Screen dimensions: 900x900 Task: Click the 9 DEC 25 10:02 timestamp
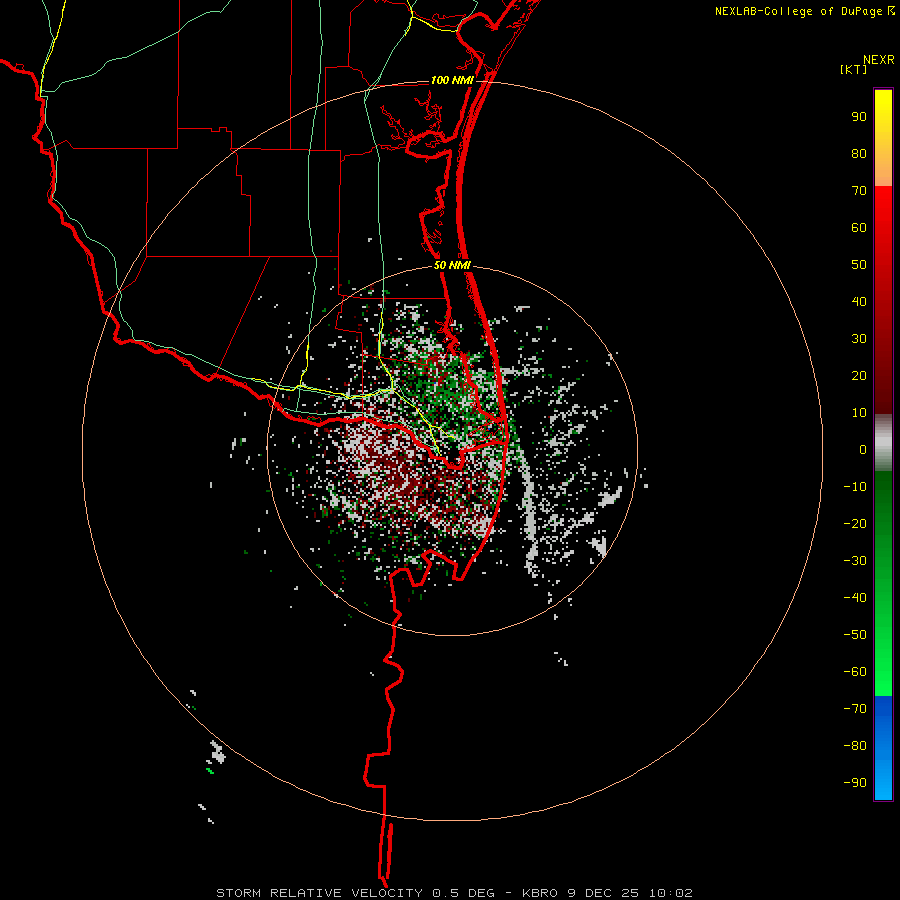[630, 893]
